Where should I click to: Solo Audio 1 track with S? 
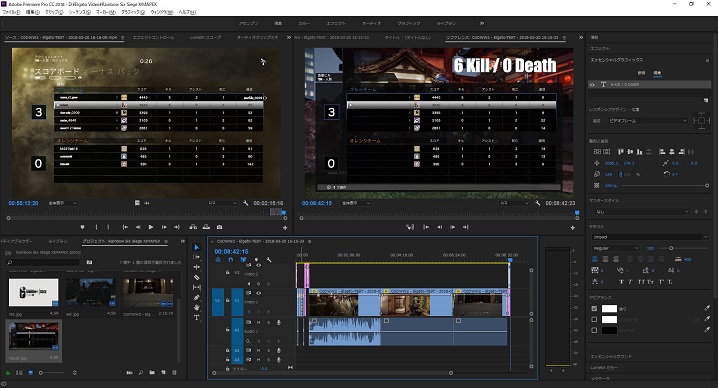pos(269,323)
